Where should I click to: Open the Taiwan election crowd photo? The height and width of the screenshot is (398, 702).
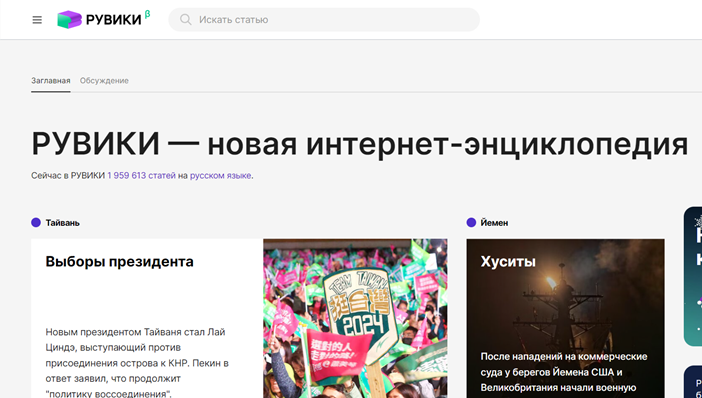pos(355,318)
